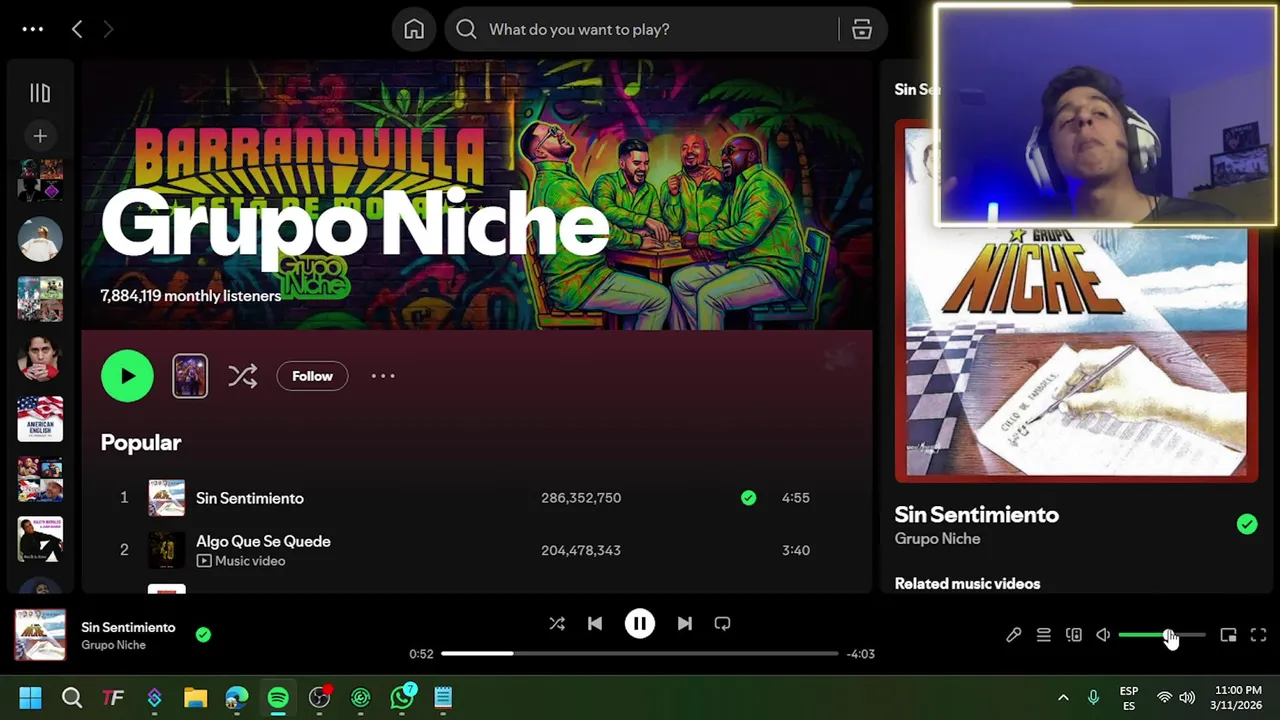Screen dimensions: 1280x720
Task: Play Grupo Niche with green play button
Action: 127,376
